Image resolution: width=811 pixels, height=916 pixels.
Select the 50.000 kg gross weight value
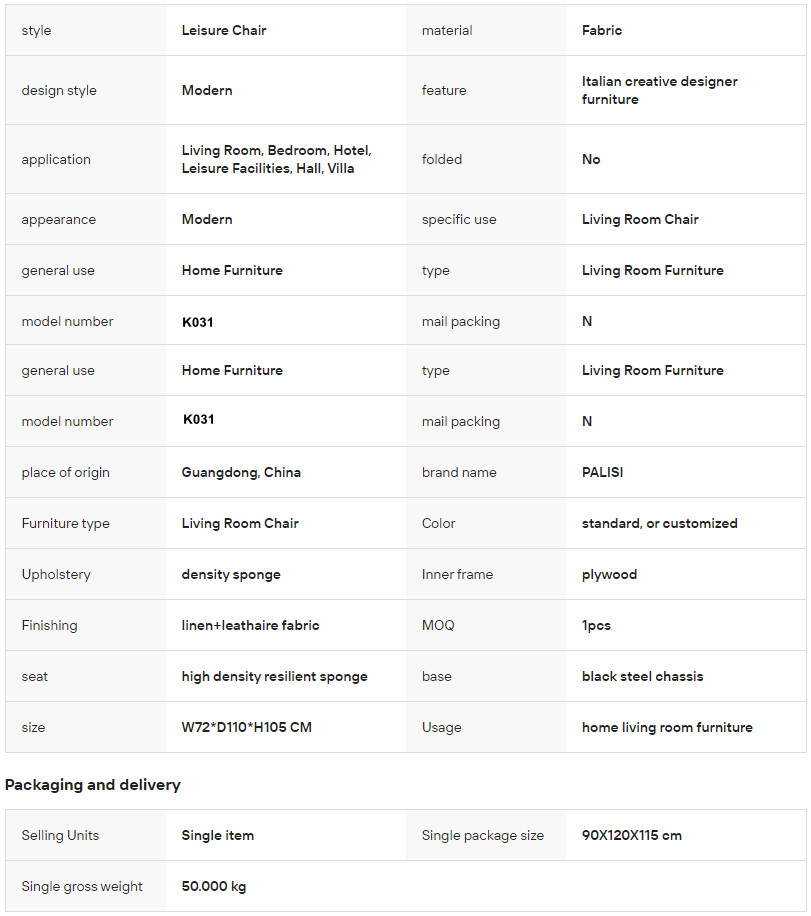click(213, 886)
